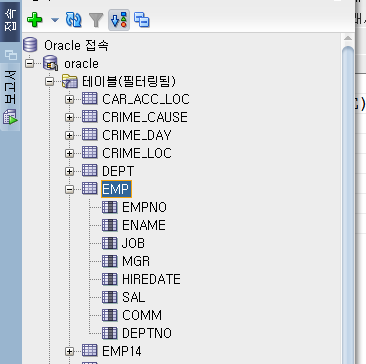Click the oracle connection icon
The image size is (366, 364).
(x=51, y=63)
